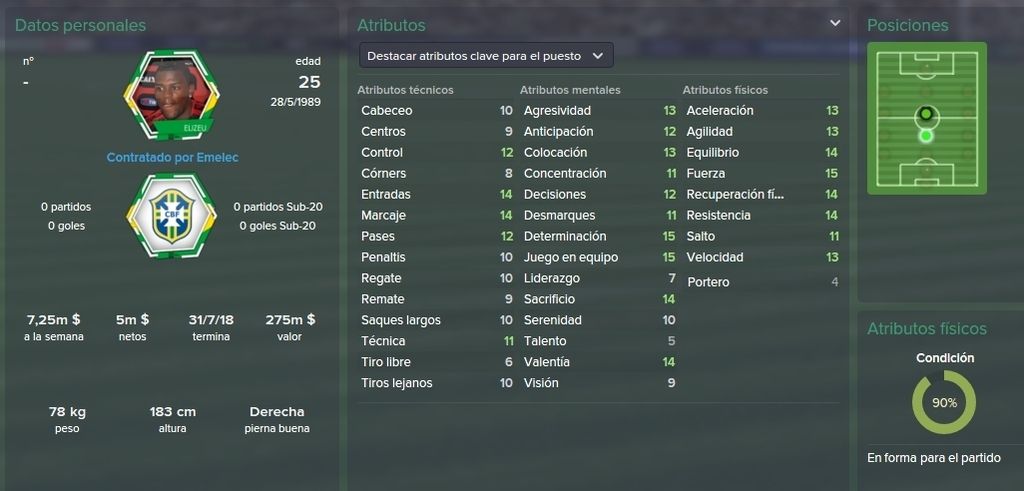Click the CBF Brazil national team badge
Viewport: 1024px width, 491px height.
pyautogui.click(x=171, y=217)
